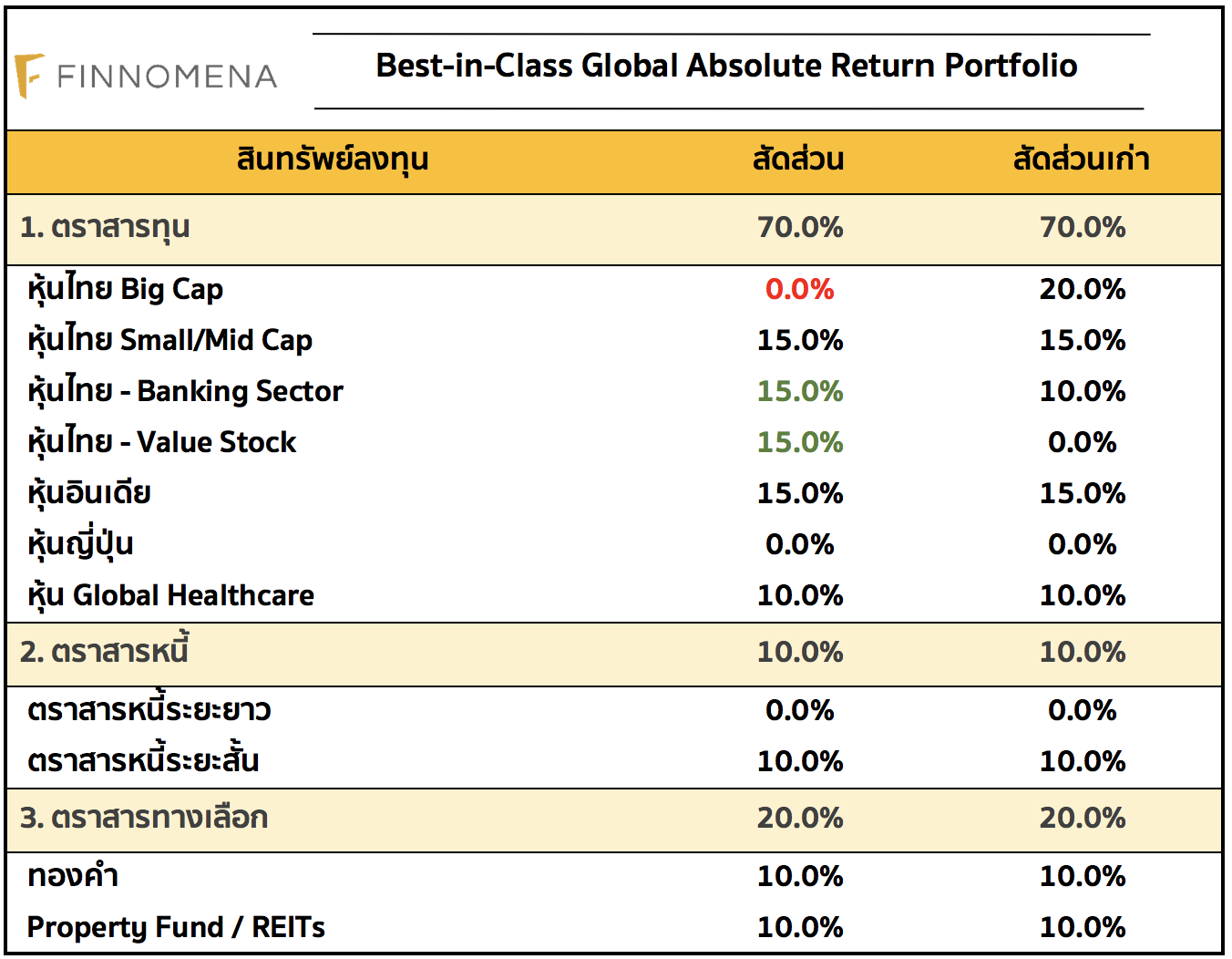The width and height of the screenshot is (1232, 959).
Task: Select the Property Fund / REITs label
Action: pyautogui.click(x=176, y=927)
